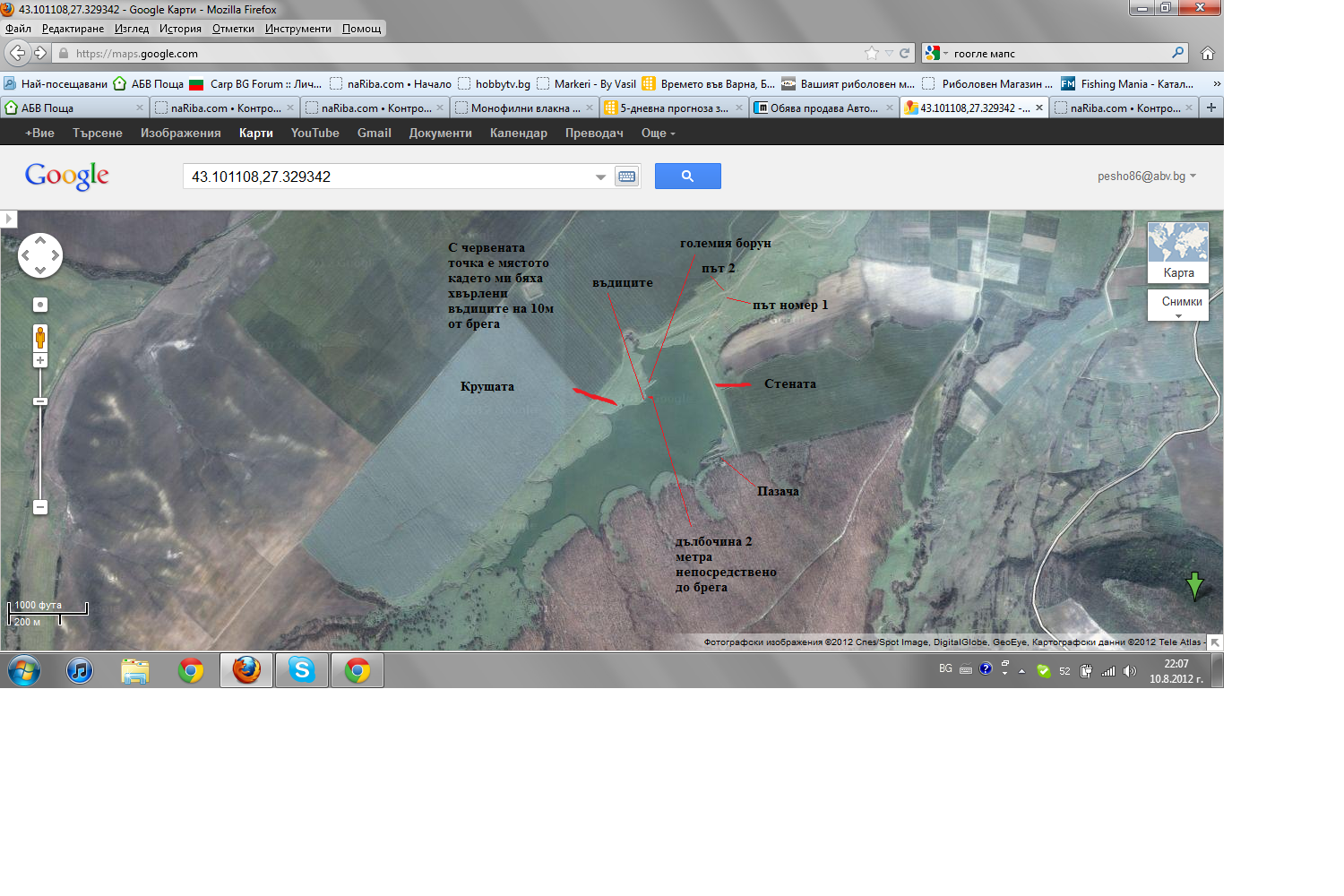The width and height of the screenshot is (1344, 896).
Task: Show more bookmarks chevron
Action: (x=1216, y=83)
